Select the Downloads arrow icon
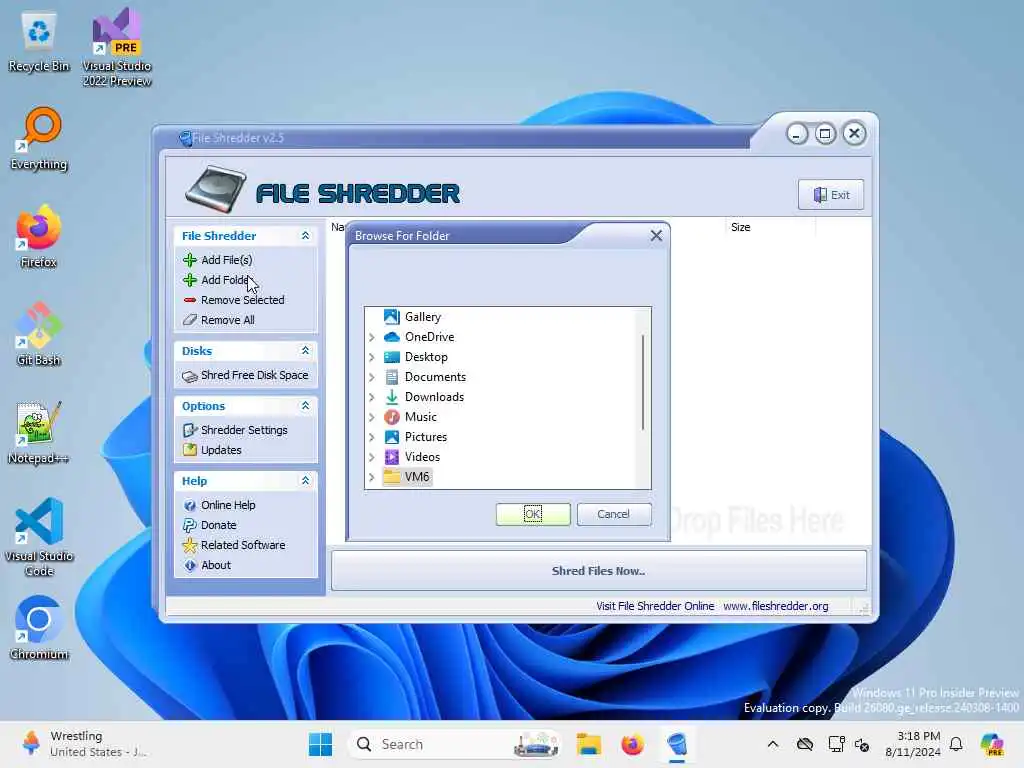 [392, 397]
